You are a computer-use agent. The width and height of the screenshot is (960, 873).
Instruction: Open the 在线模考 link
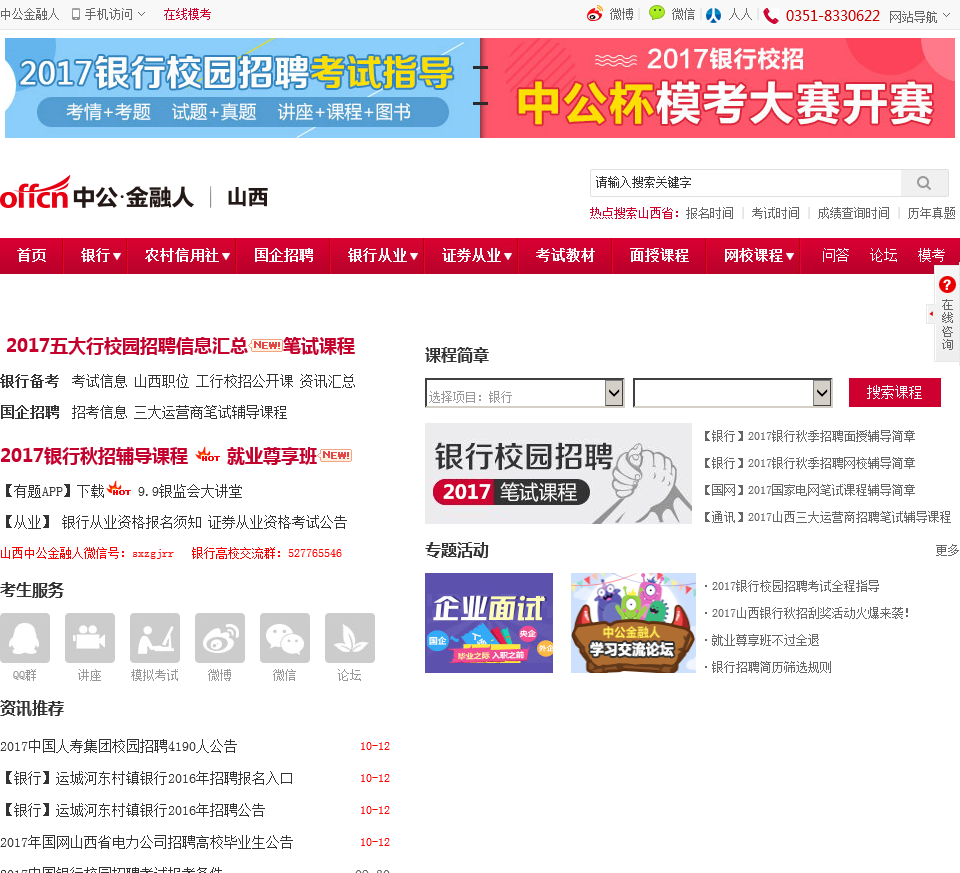187,14
